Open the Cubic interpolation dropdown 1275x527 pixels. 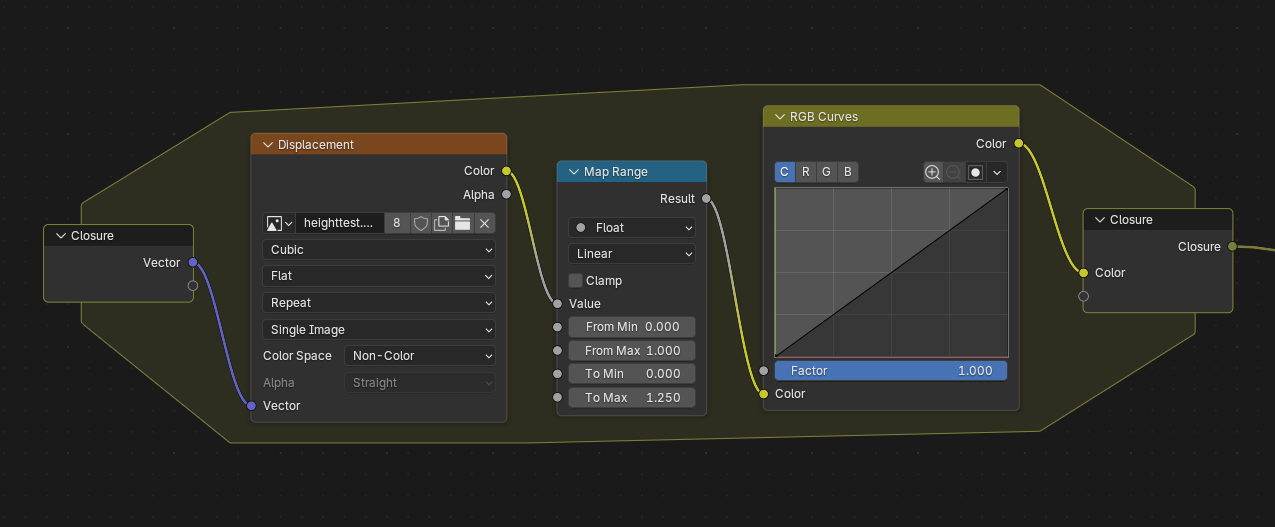click(379, 250)
